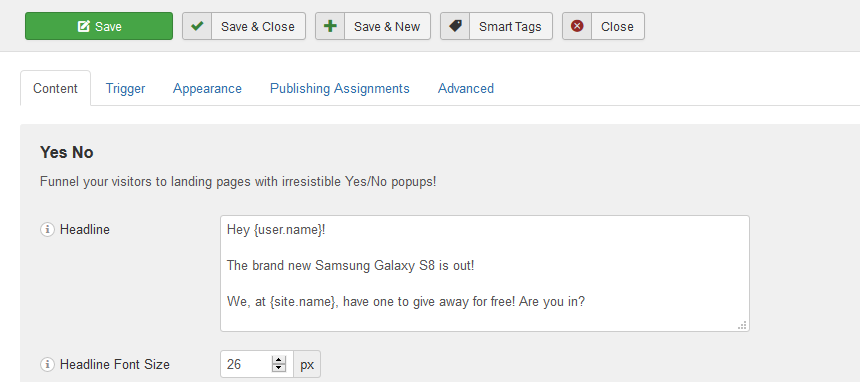The image size is (860, 382).
Task: Click inside the Headline text area
Action: click(485, 273)
